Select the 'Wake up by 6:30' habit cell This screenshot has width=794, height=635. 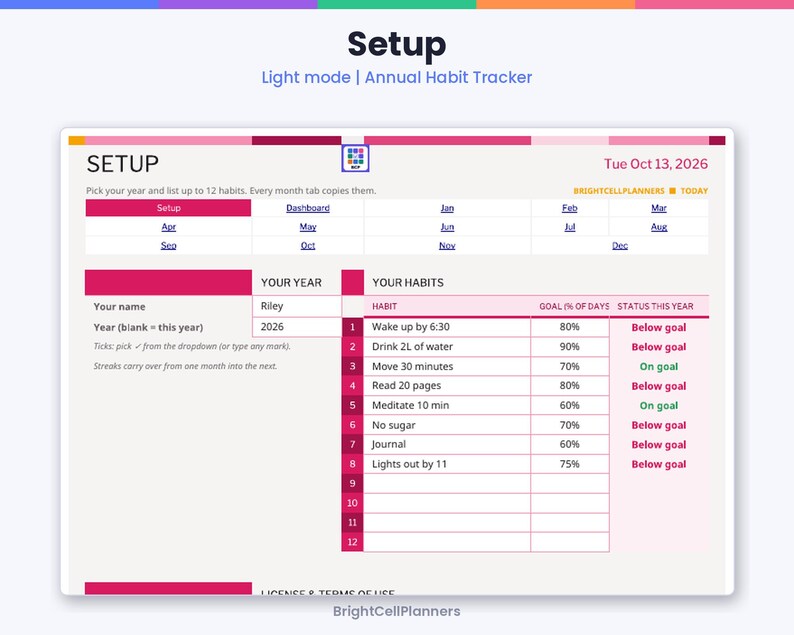click(447, 327)
